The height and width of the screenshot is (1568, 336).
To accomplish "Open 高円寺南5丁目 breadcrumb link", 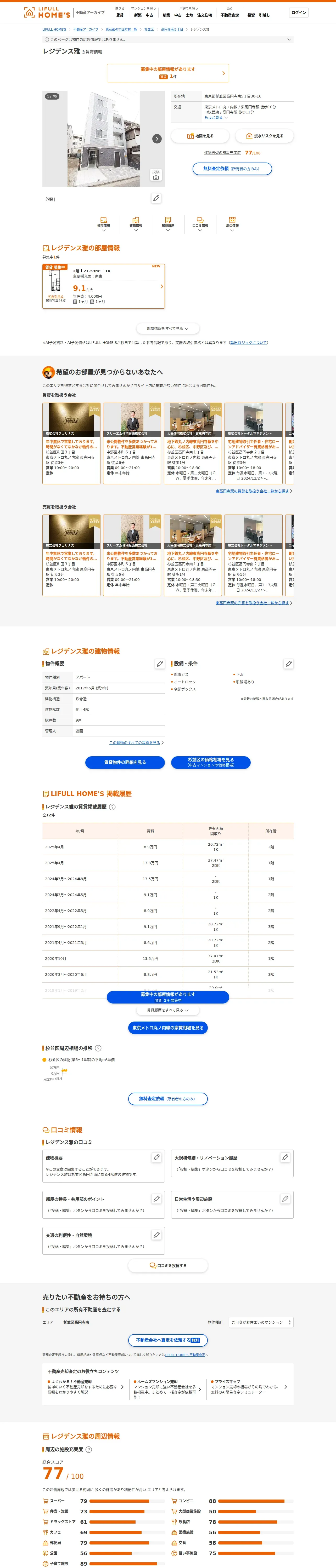I will click(172, 29).
